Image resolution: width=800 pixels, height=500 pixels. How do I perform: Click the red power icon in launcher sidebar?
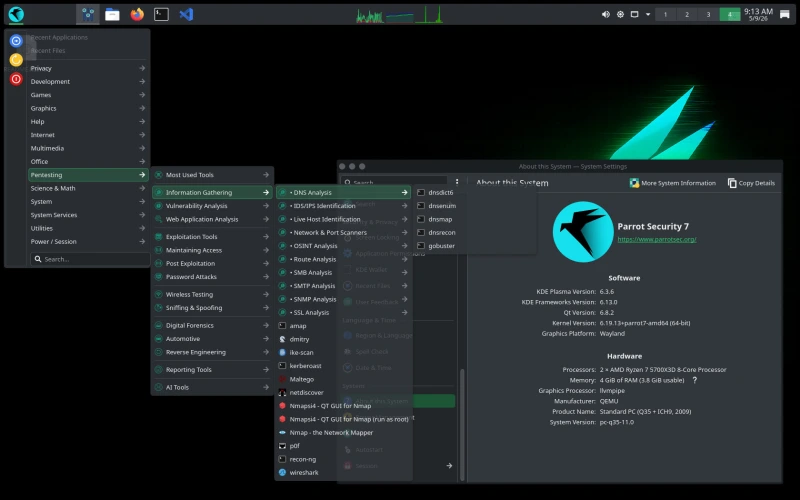(x=16, y=79)
